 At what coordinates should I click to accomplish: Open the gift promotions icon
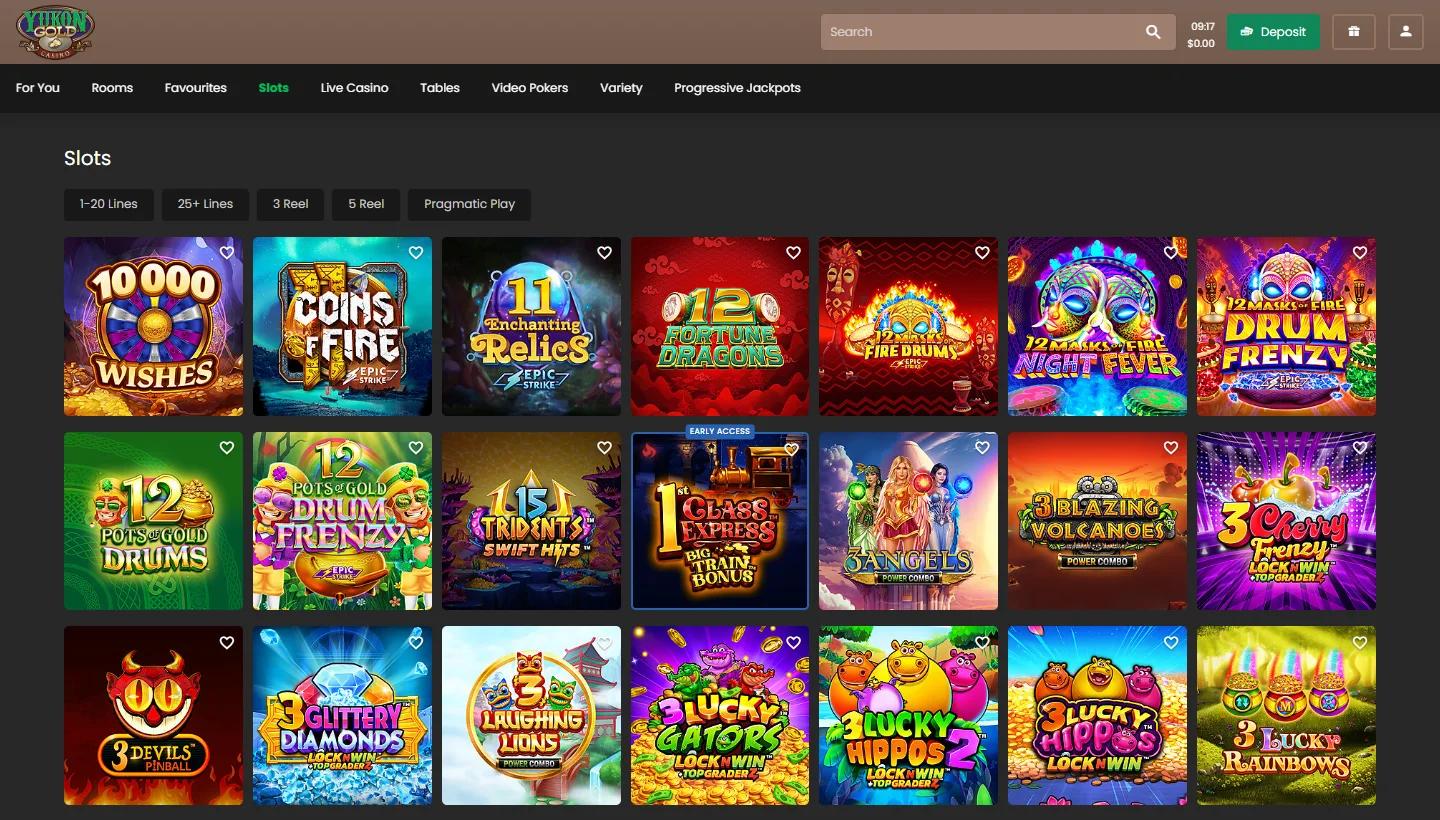coord(1354,32)
